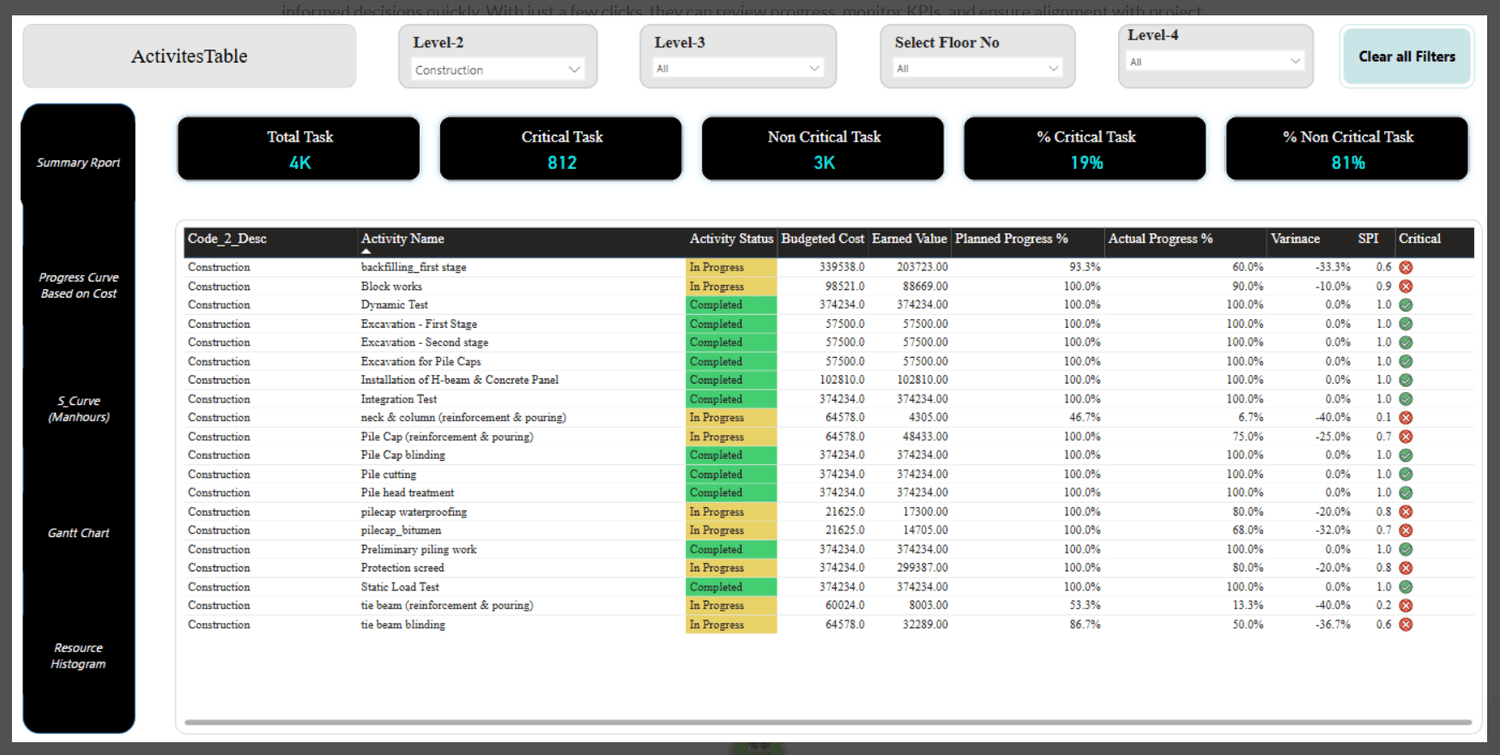The width and height of the screenshot is (1500, 755).
Task: Open the Select Floor No dropdown
Action: click(x=978, y=69)
